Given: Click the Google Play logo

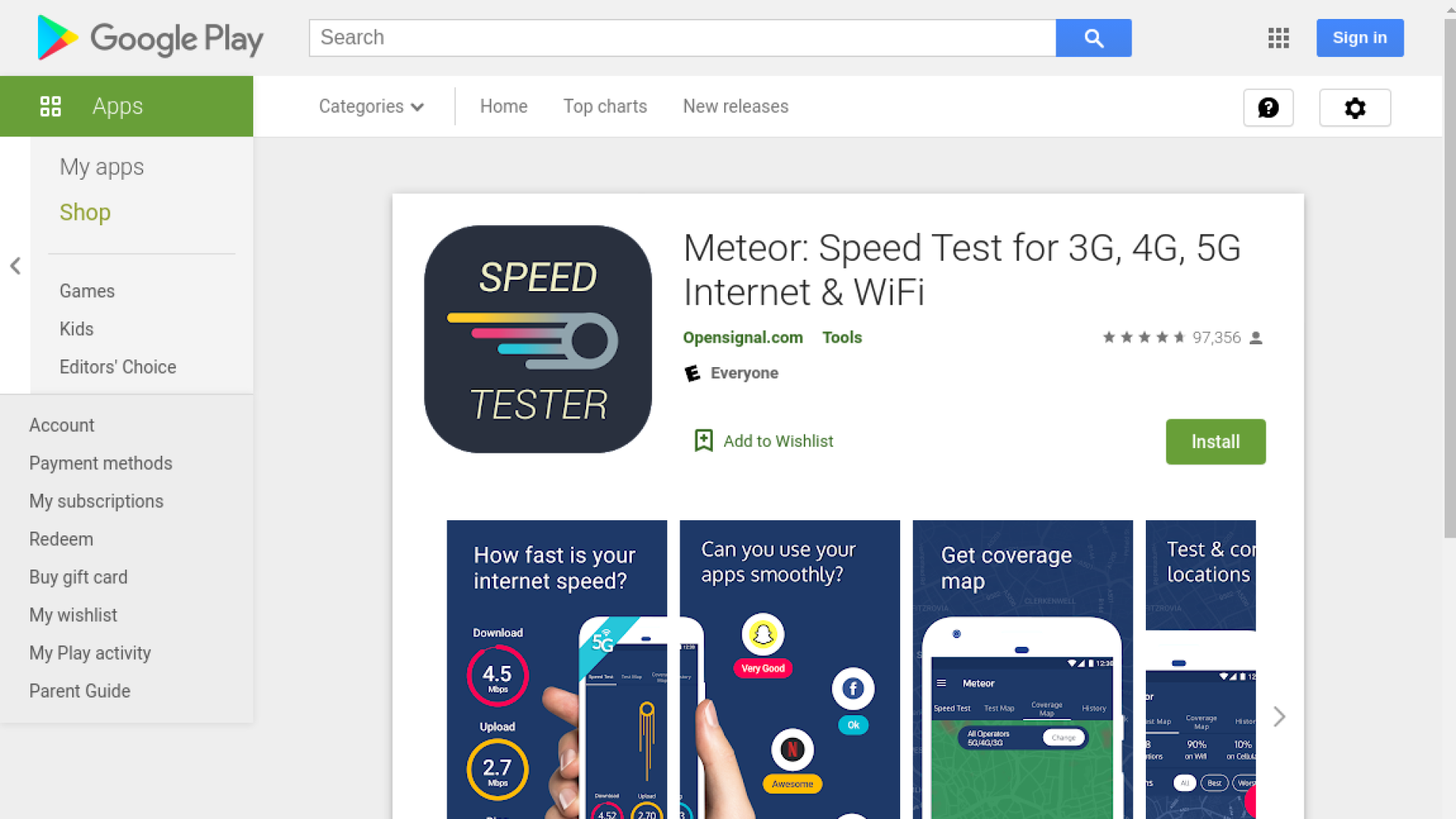Looking at the screenshot, I should coord(150,38).
